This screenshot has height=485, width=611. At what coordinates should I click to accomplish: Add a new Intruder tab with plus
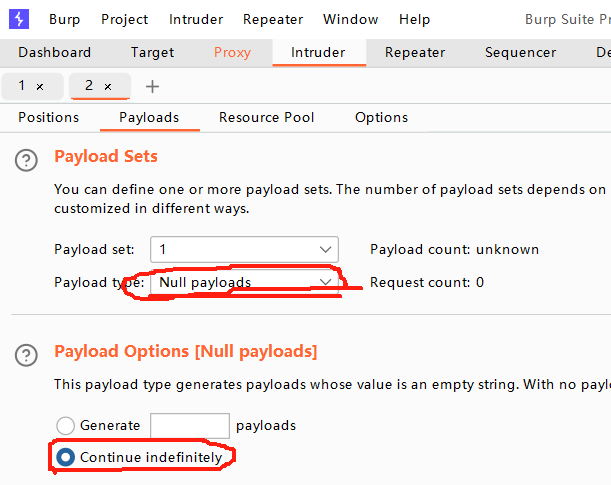point(152,87)
